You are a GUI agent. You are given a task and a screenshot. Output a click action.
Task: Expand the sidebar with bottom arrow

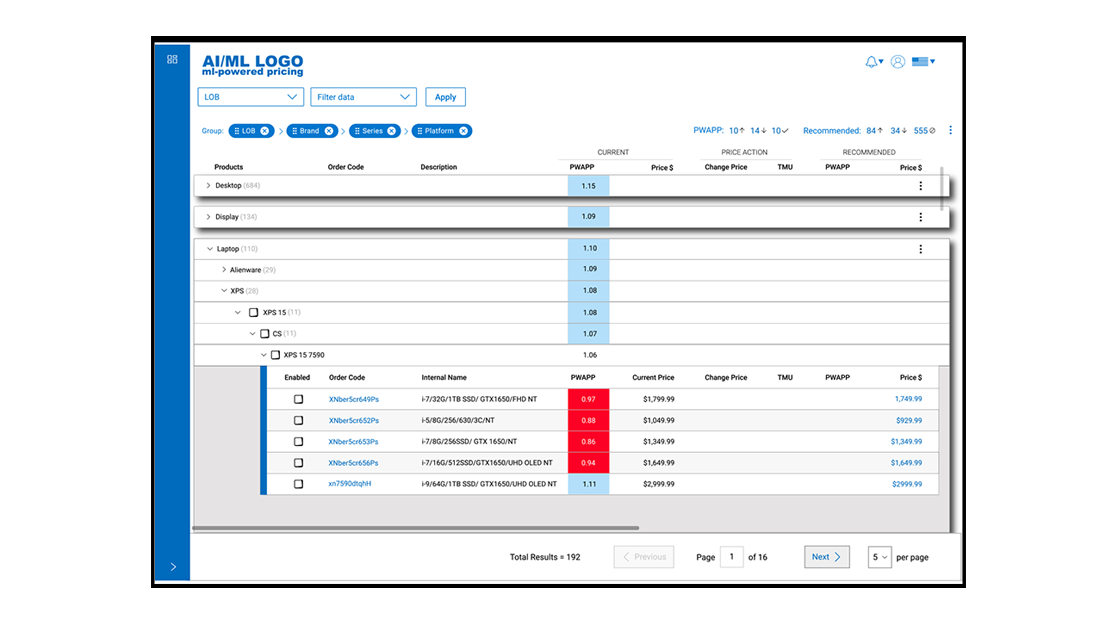[x=173, y=567]
